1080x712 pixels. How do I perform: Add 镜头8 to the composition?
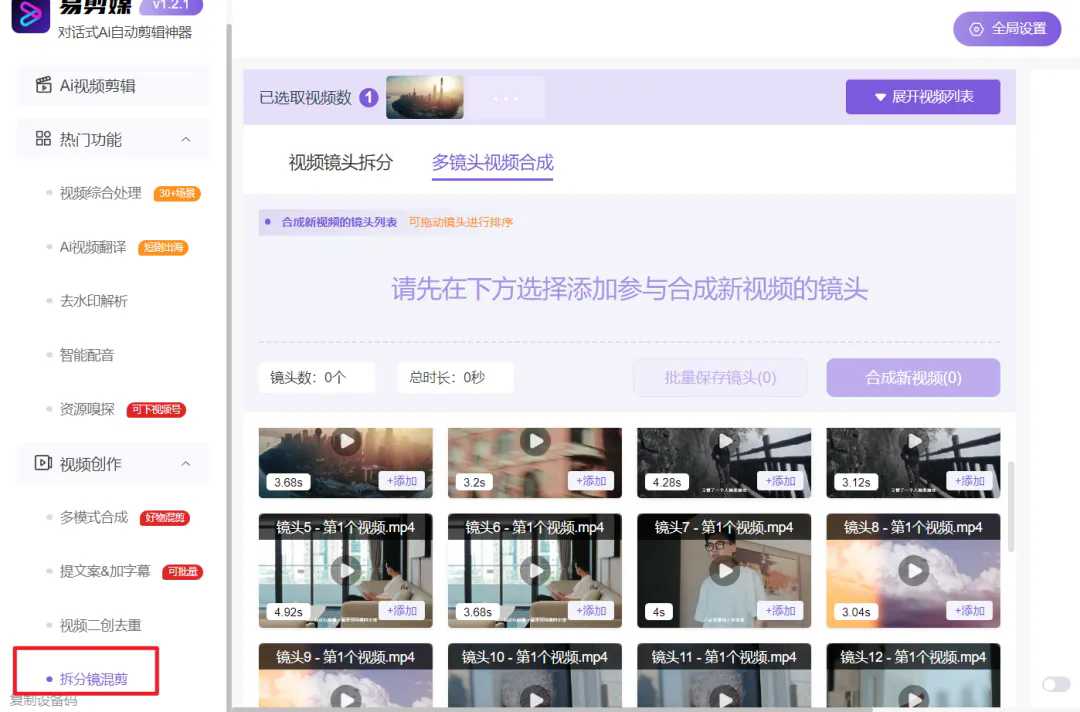pos(970,611)
